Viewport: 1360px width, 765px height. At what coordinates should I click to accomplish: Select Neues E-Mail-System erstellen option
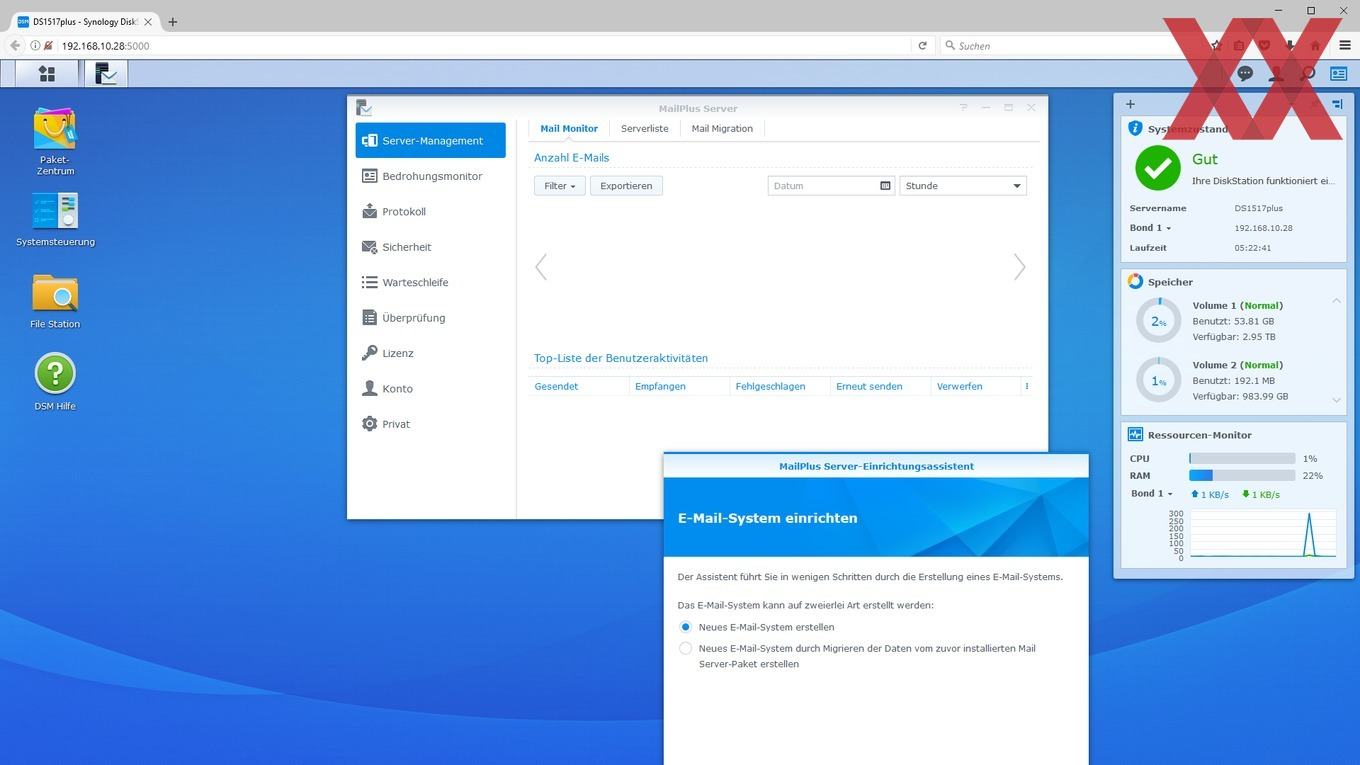[685, 627]
